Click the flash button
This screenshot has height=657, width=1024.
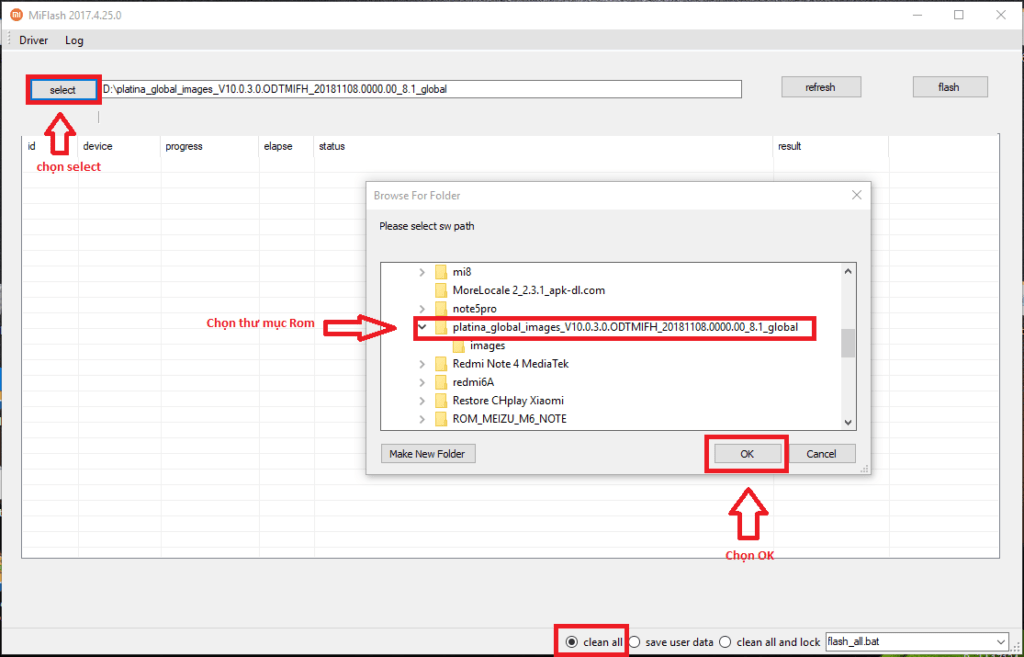tap(949, 87)
